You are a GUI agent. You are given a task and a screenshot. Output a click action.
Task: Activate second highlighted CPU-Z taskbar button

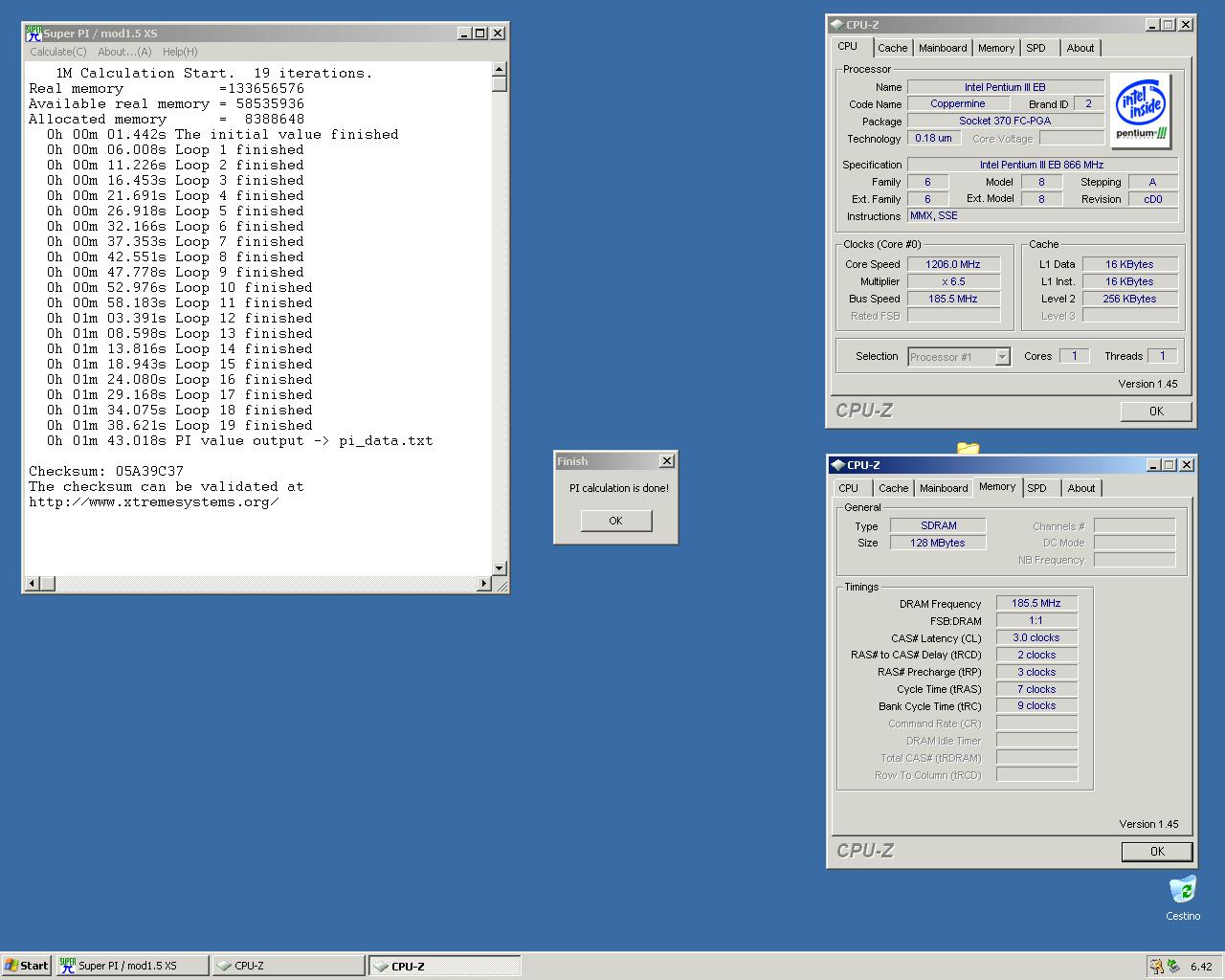[445, 966]
